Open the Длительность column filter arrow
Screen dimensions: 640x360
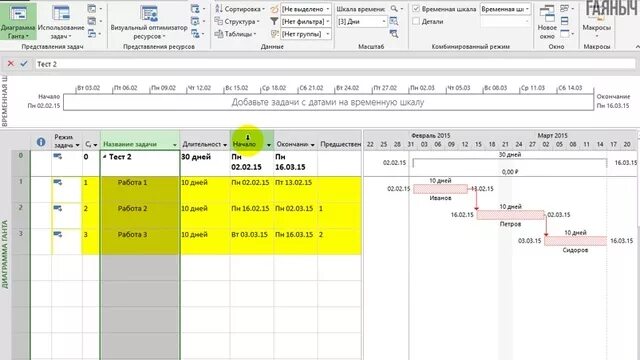[x=225, y=145]
